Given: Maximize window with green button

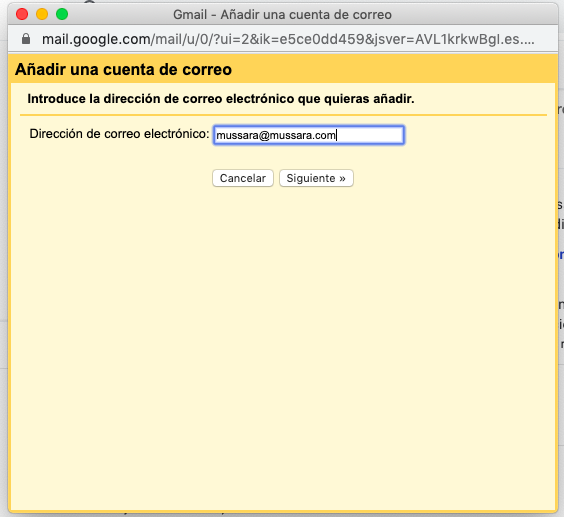Looking at the screenshot, I should (62, 14).
